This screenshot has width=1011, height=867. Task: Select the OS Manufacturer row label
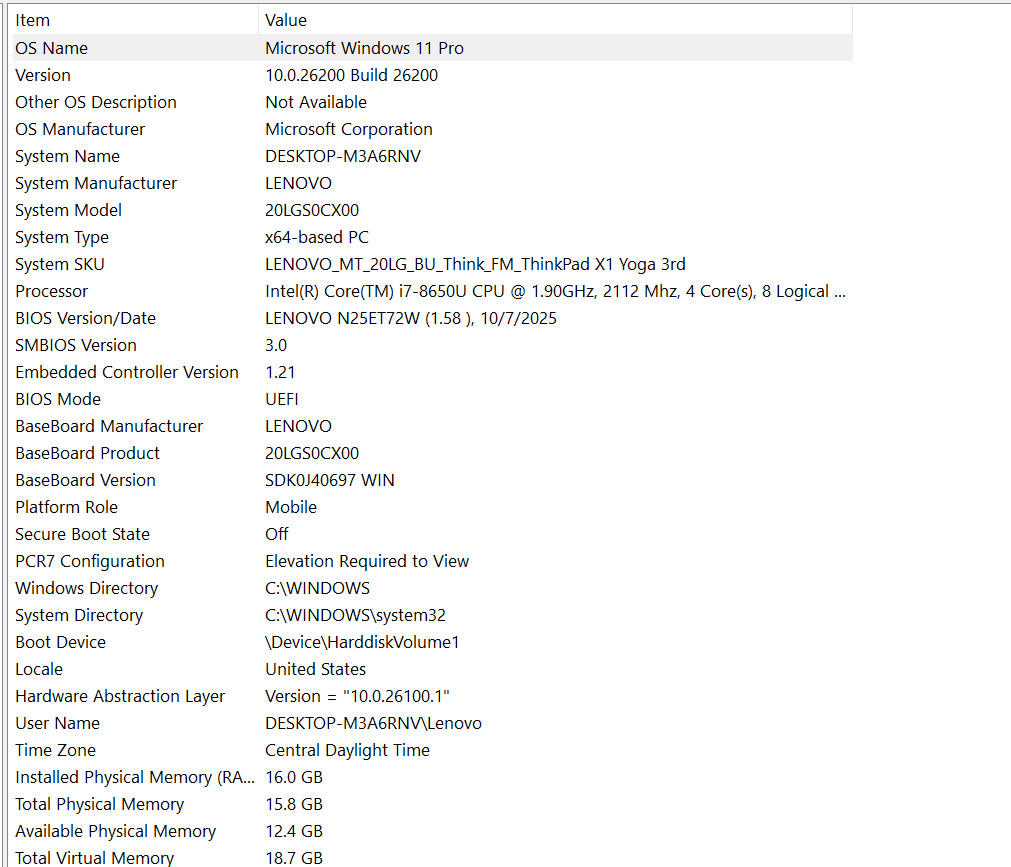[x=80, y=130]
